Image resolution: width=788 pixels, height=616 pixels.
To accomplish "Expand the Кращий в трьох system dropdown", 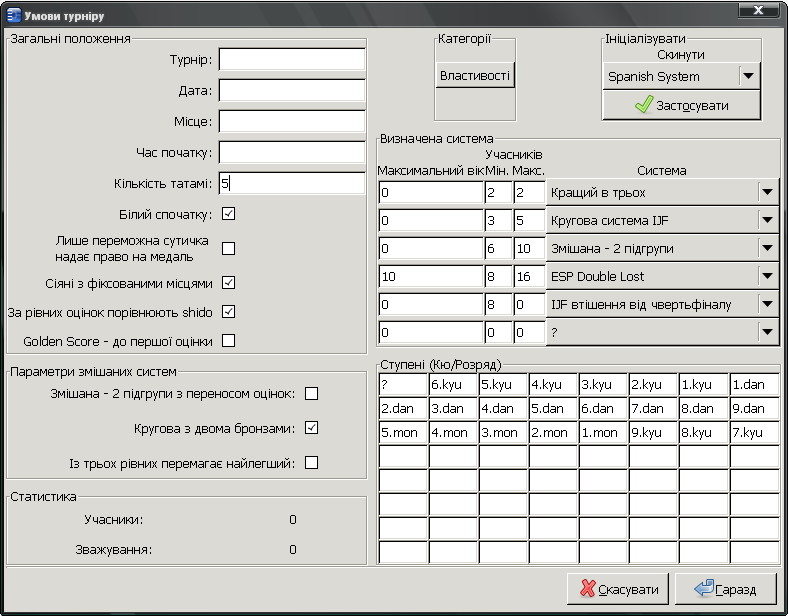I will (767, 192).
